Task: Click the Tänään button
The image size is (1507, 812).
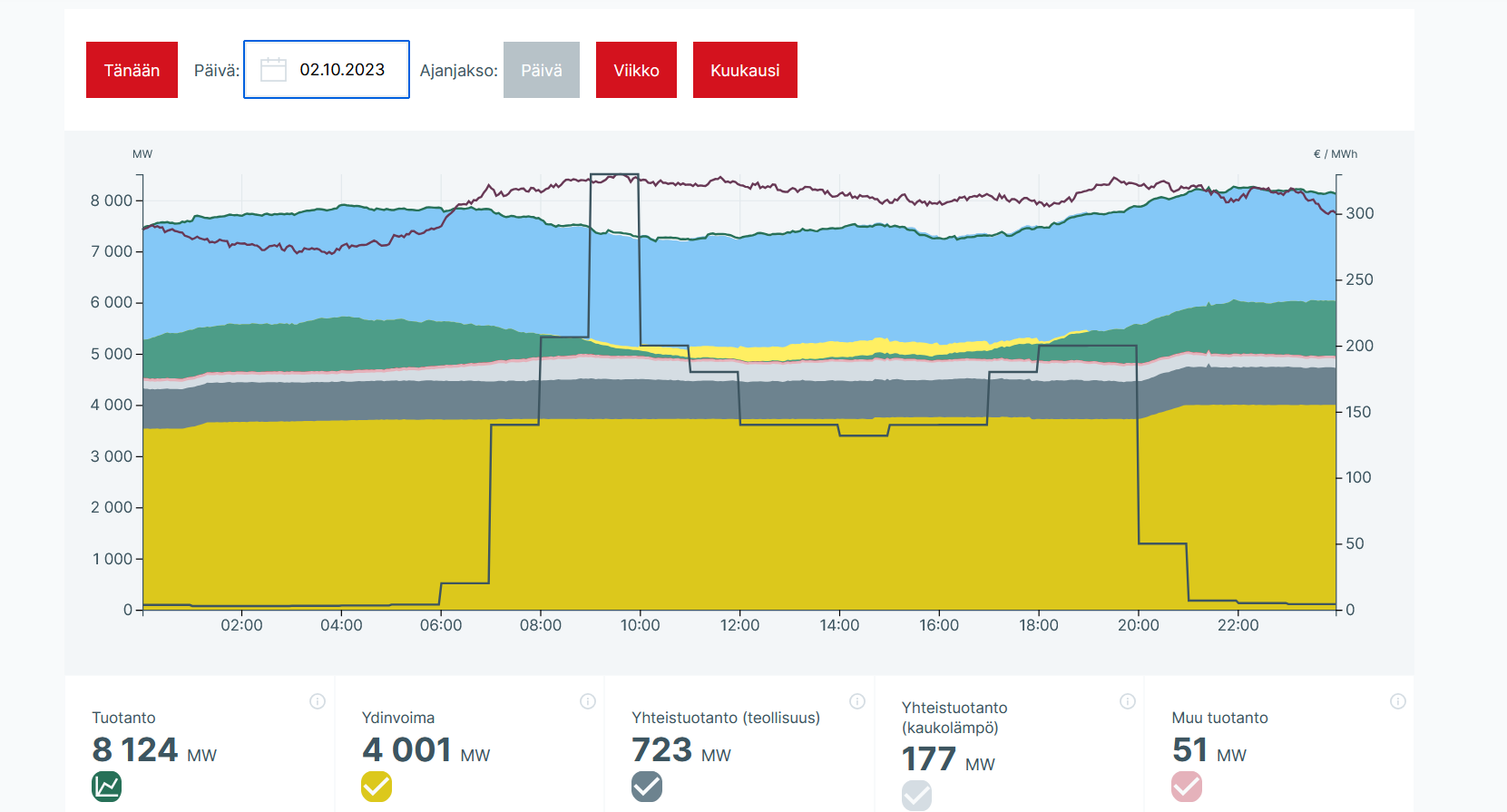Action: click(x=132, y=70)
